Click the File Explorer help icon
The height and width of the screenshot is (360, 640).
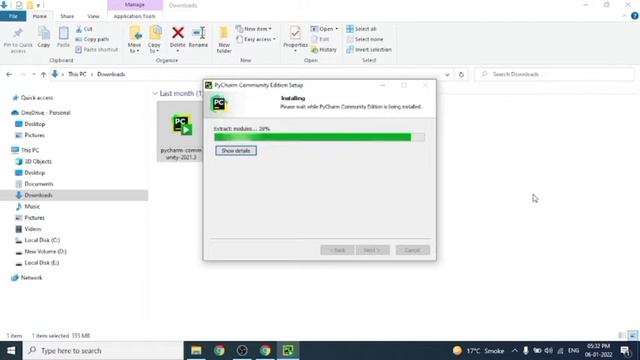click(x=634, y=16)
